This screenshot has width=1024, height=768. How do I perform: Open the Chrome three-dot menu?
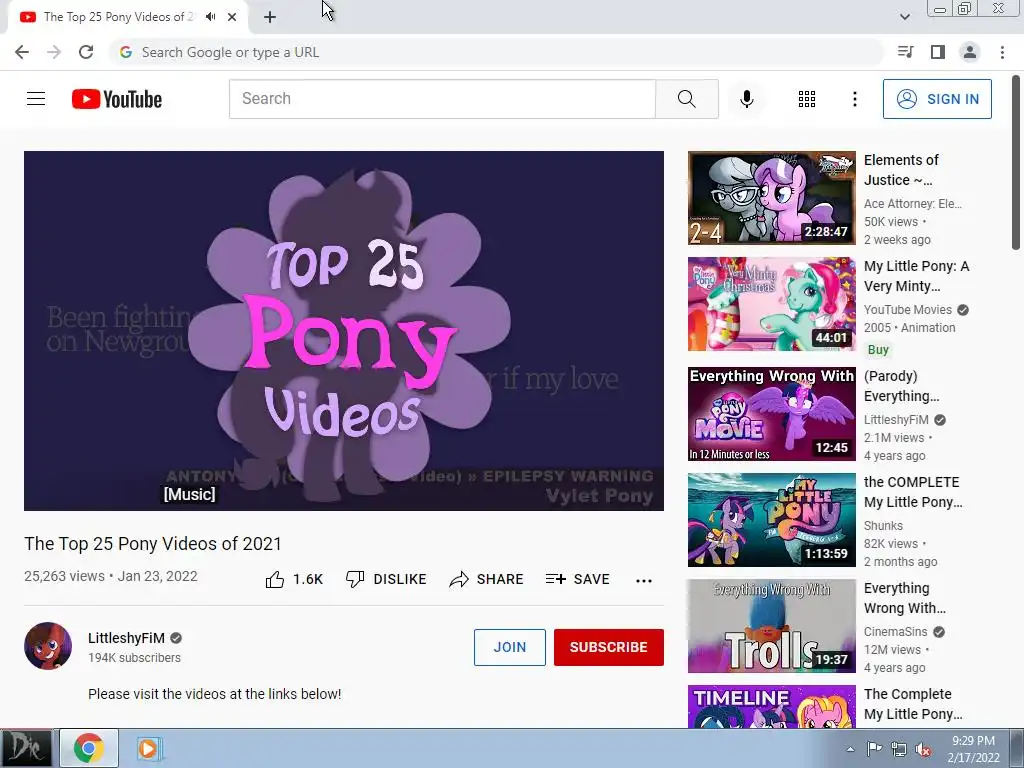click(1002, 52)
